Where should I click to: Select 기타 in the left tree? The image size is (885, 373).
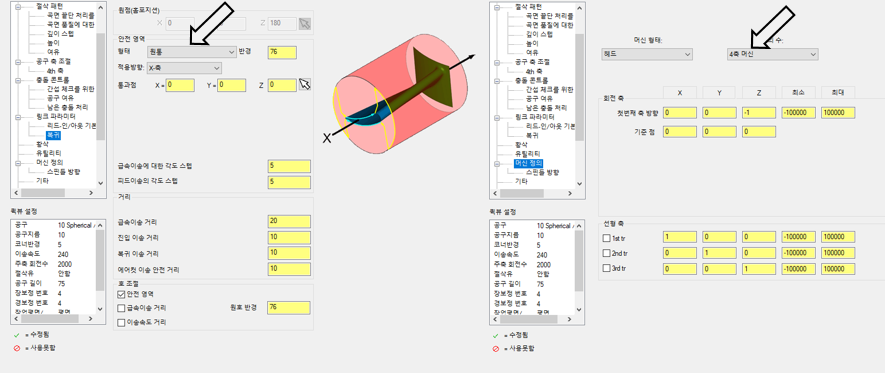tap(41, 181)
